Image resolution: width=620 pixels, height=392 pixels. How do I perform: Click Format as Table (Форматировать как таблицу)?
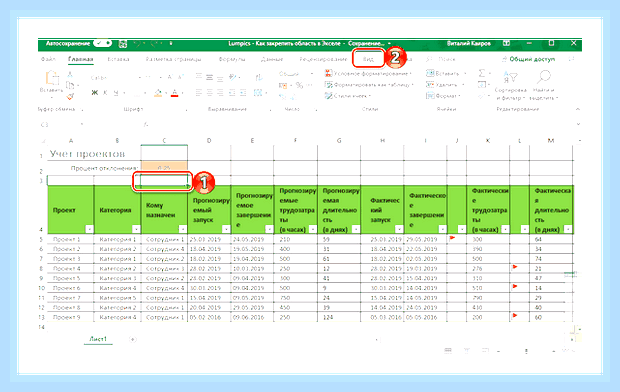coord(369,85)
